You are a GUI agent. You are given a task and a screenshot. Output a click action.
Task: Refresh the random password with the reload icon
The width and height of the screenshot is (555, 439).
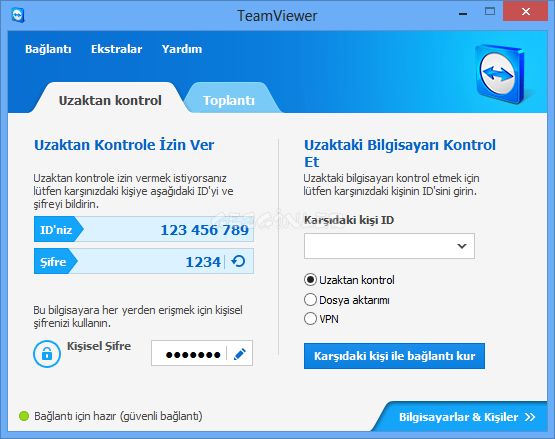(238, 261)
